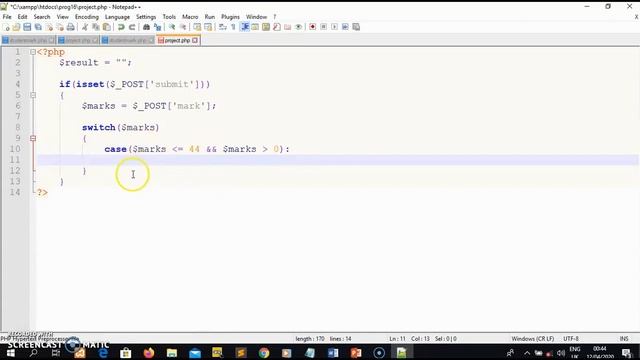
Task: Close the active project.php tab
Action: tap(195, 40)
